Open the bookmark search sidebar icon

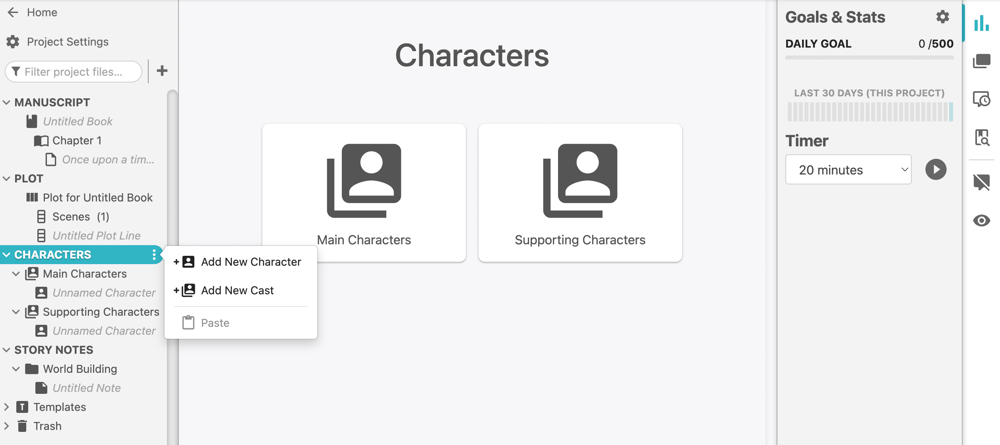[982, 137]
